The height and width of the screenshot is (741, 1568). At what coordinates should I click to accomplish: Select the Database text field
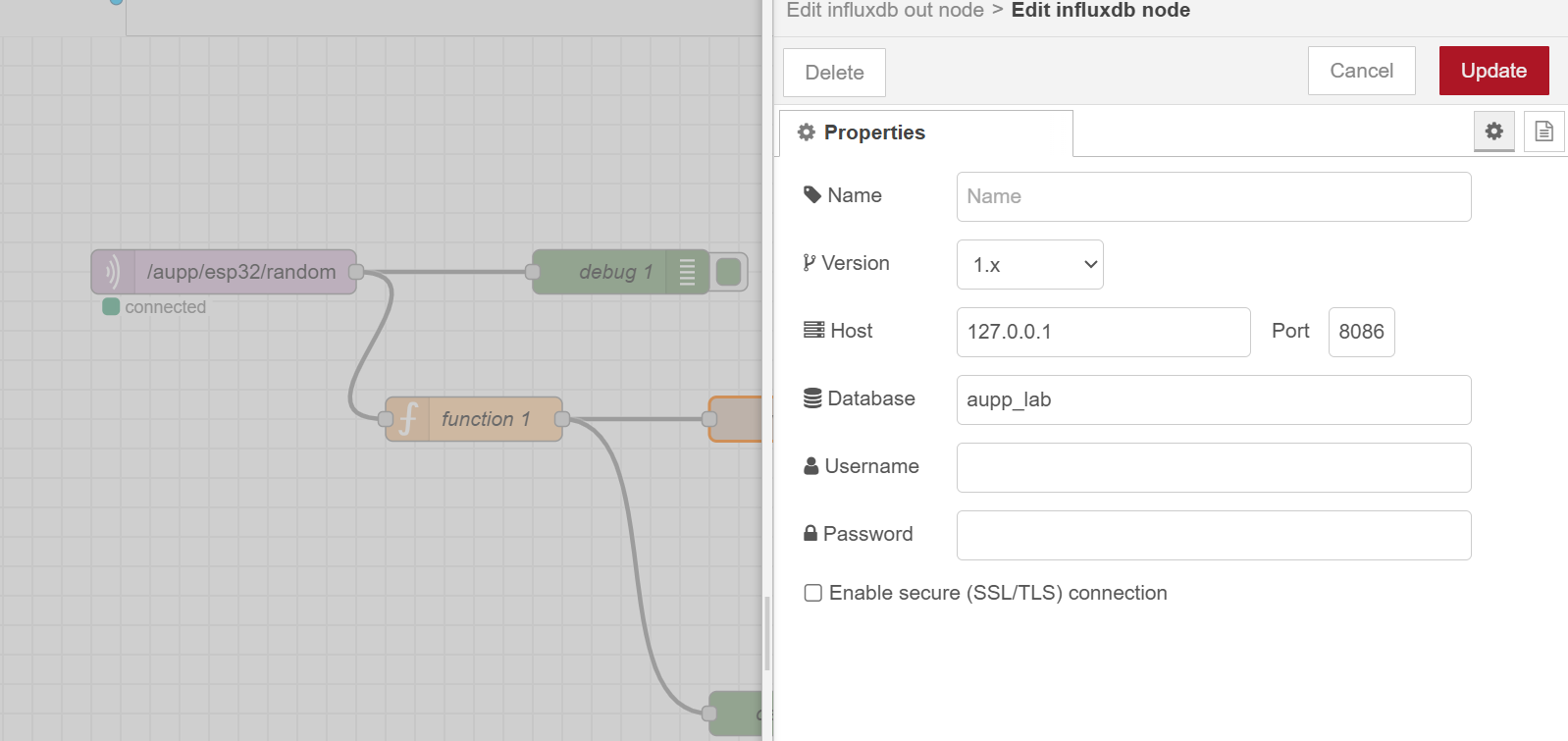tap(1213, 399)
